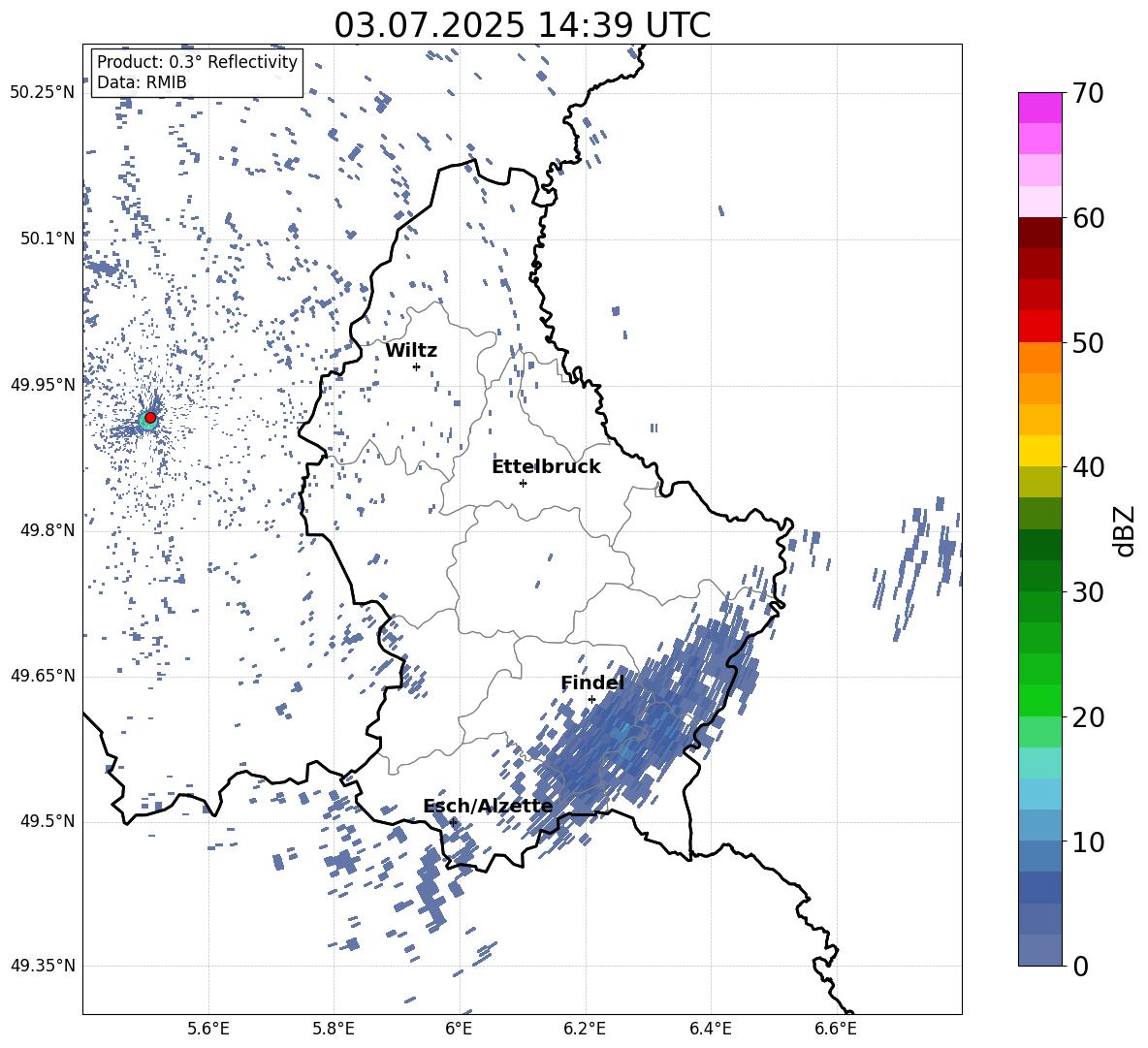Click the Findel city label
Image resolution: width=1148 pixels, height=1048 pixels.
point(592,683)
